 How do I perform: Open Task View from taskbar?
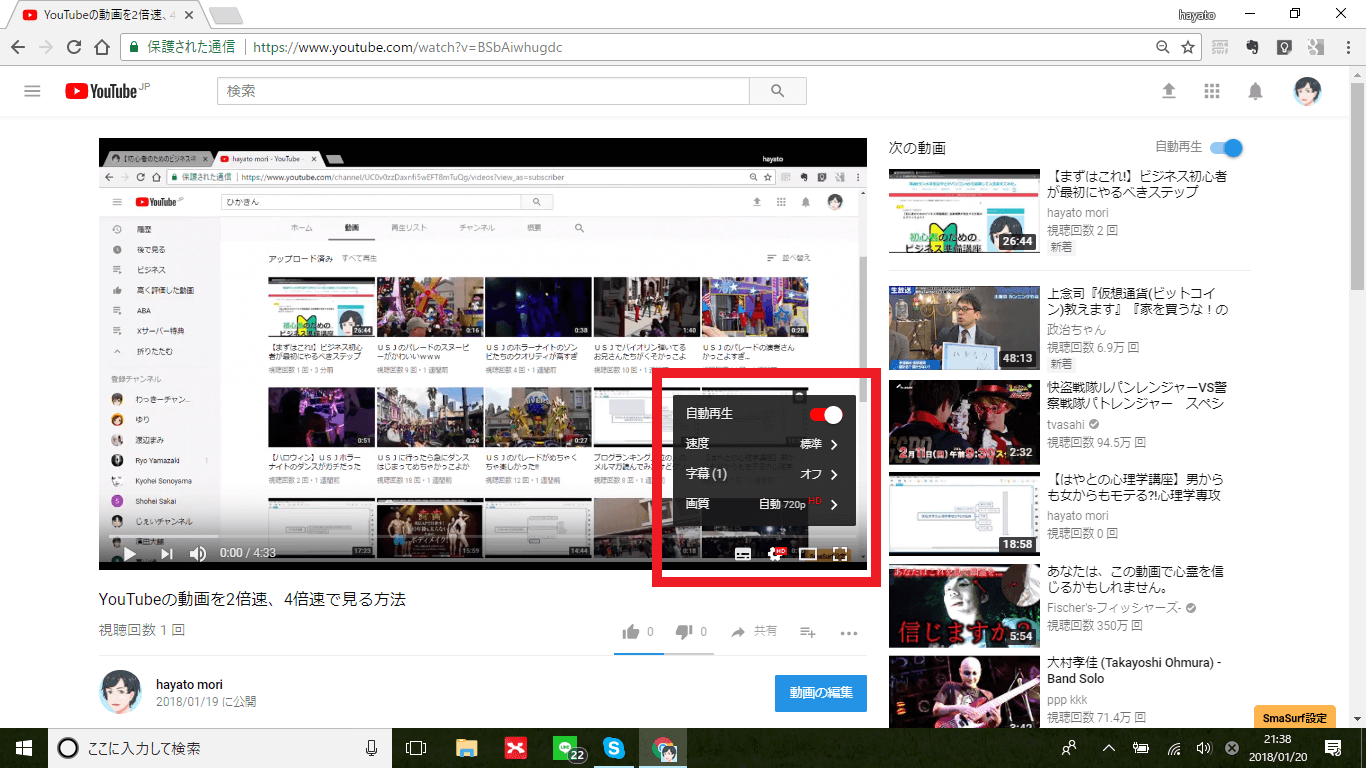coord(416,748)
